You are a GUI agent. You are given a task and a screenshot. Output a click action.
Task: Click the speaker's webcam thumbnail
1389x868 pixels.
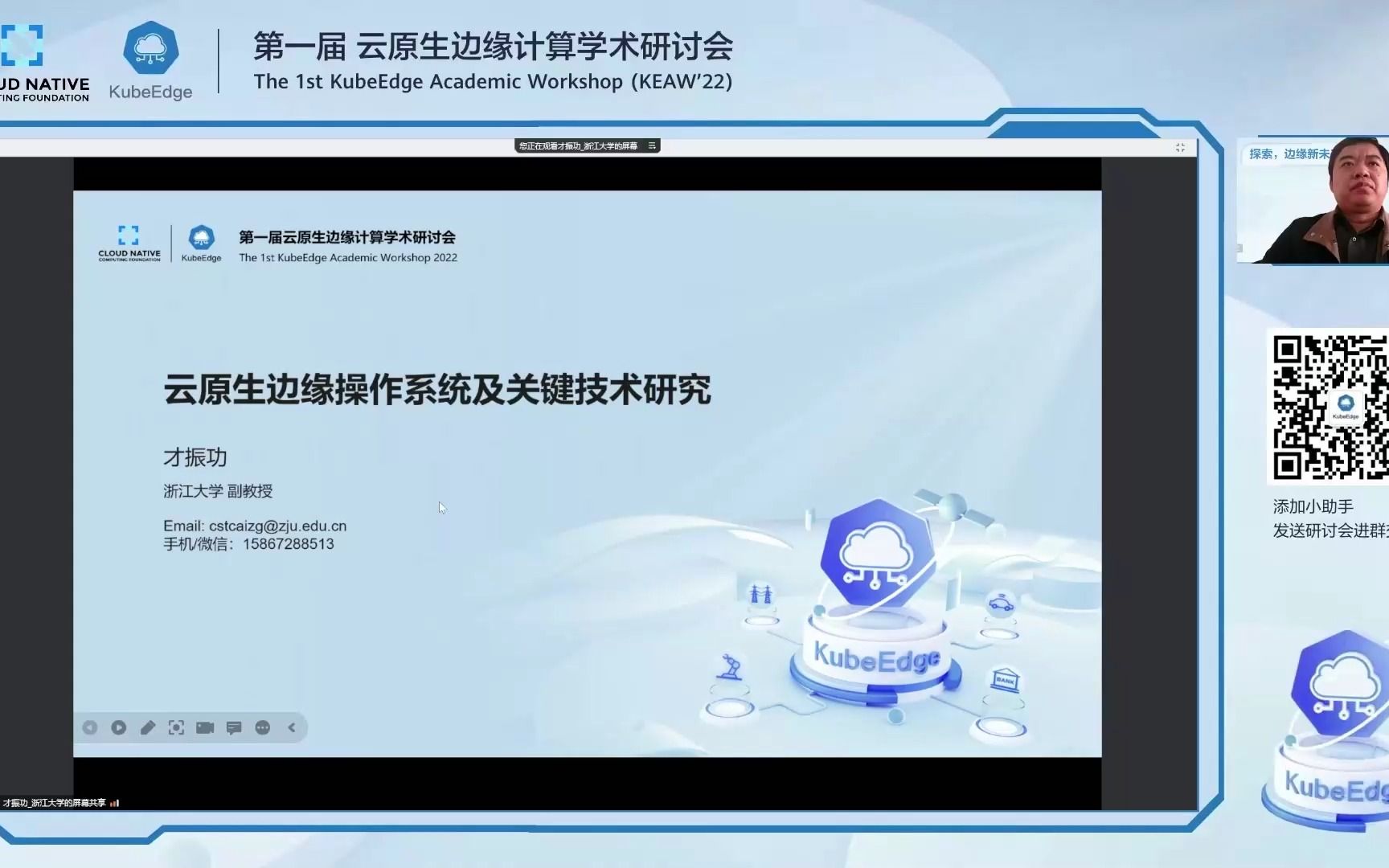(x=1313, y=200)
